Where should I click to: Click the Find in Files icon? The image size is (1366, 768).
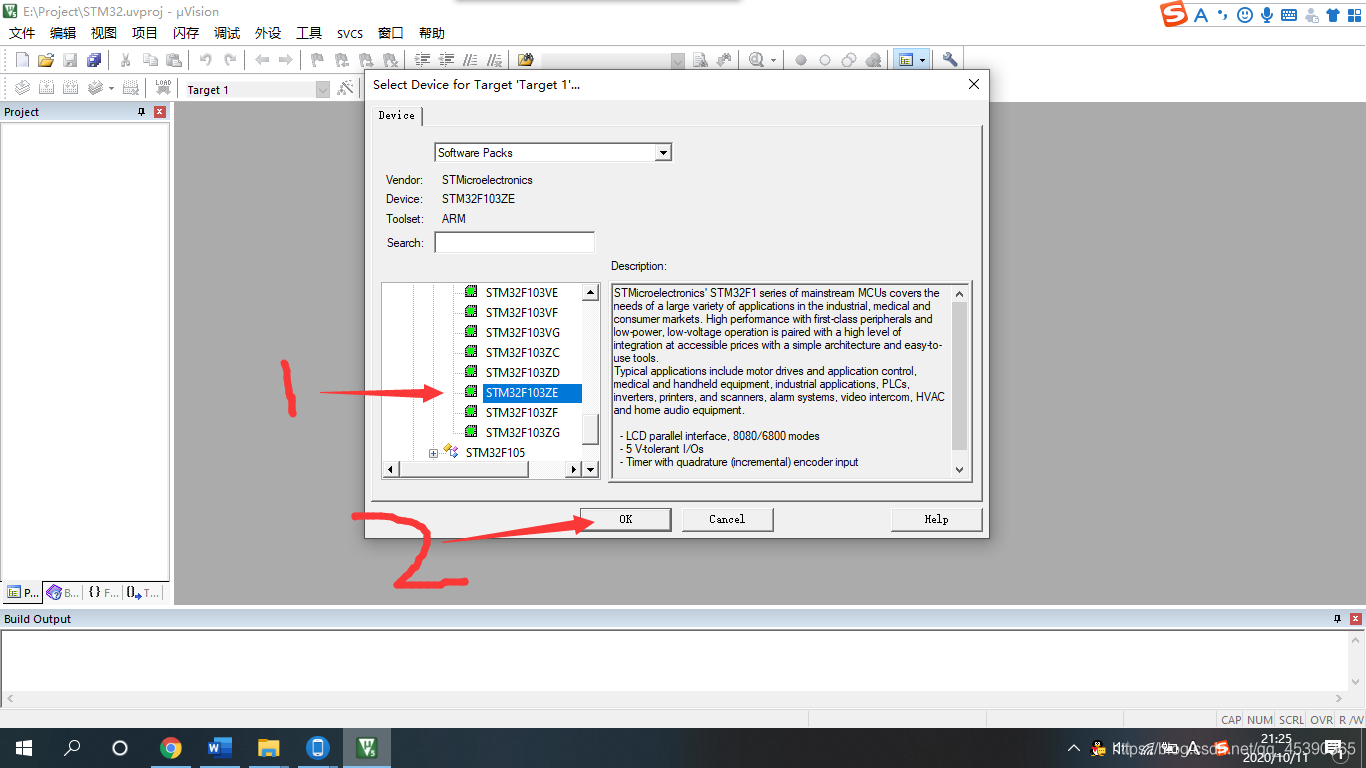coord(526,60)
